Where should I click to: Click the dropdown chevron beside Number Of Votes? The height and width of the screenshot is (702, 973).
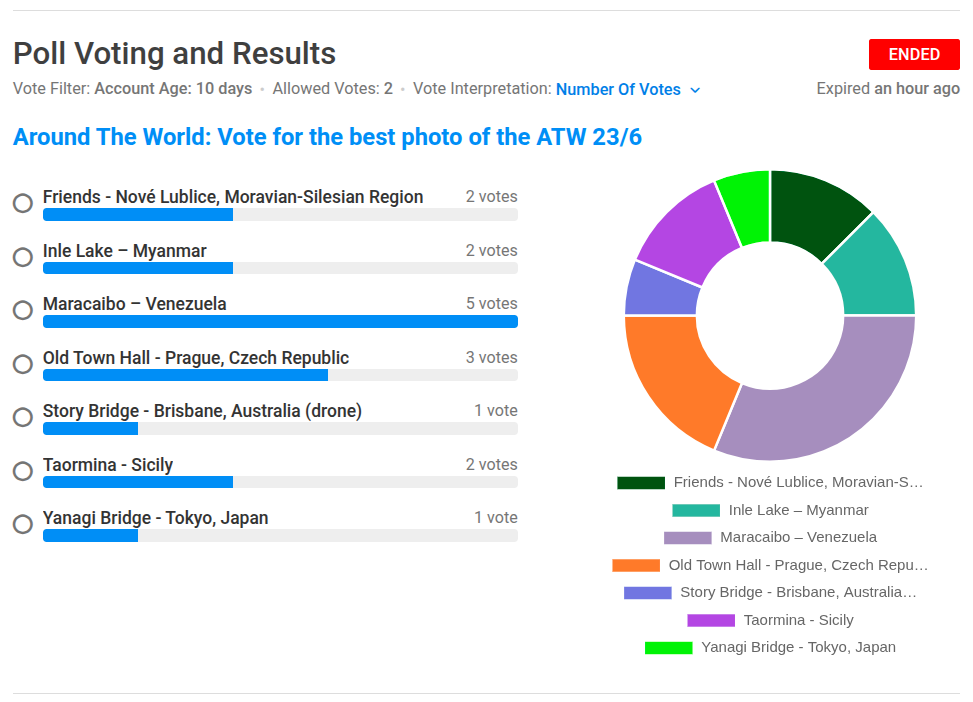(x=695, y=90)
